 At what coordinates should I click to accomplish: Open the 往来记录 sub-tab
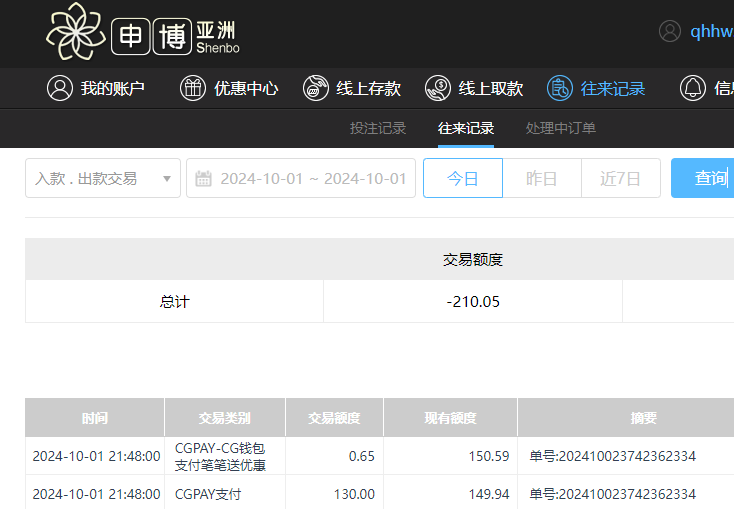pos(466,128)
